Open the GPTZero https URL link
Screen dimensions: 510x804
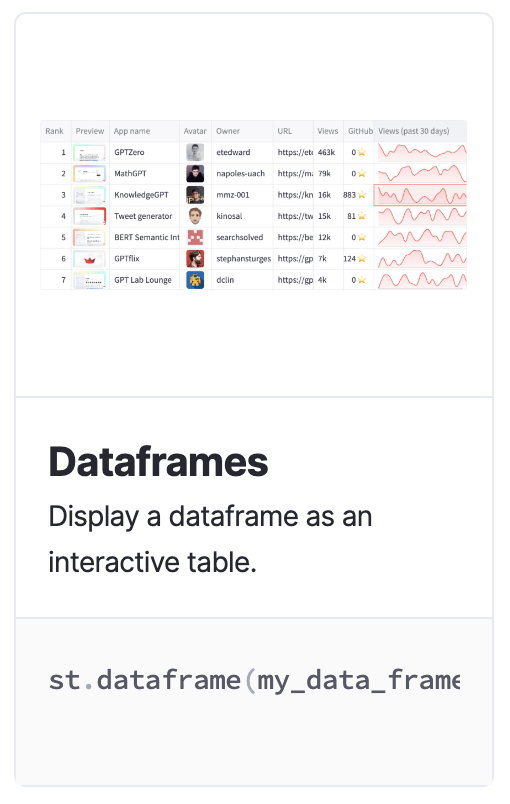pos(295,152)
